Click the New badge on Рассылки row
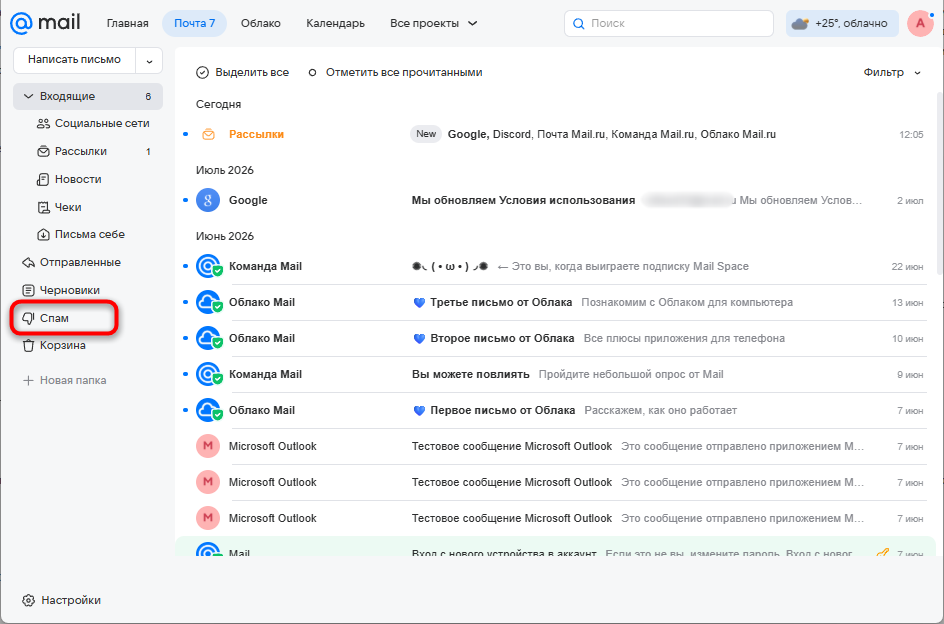The image size is (944, 624). pos(426,134)
